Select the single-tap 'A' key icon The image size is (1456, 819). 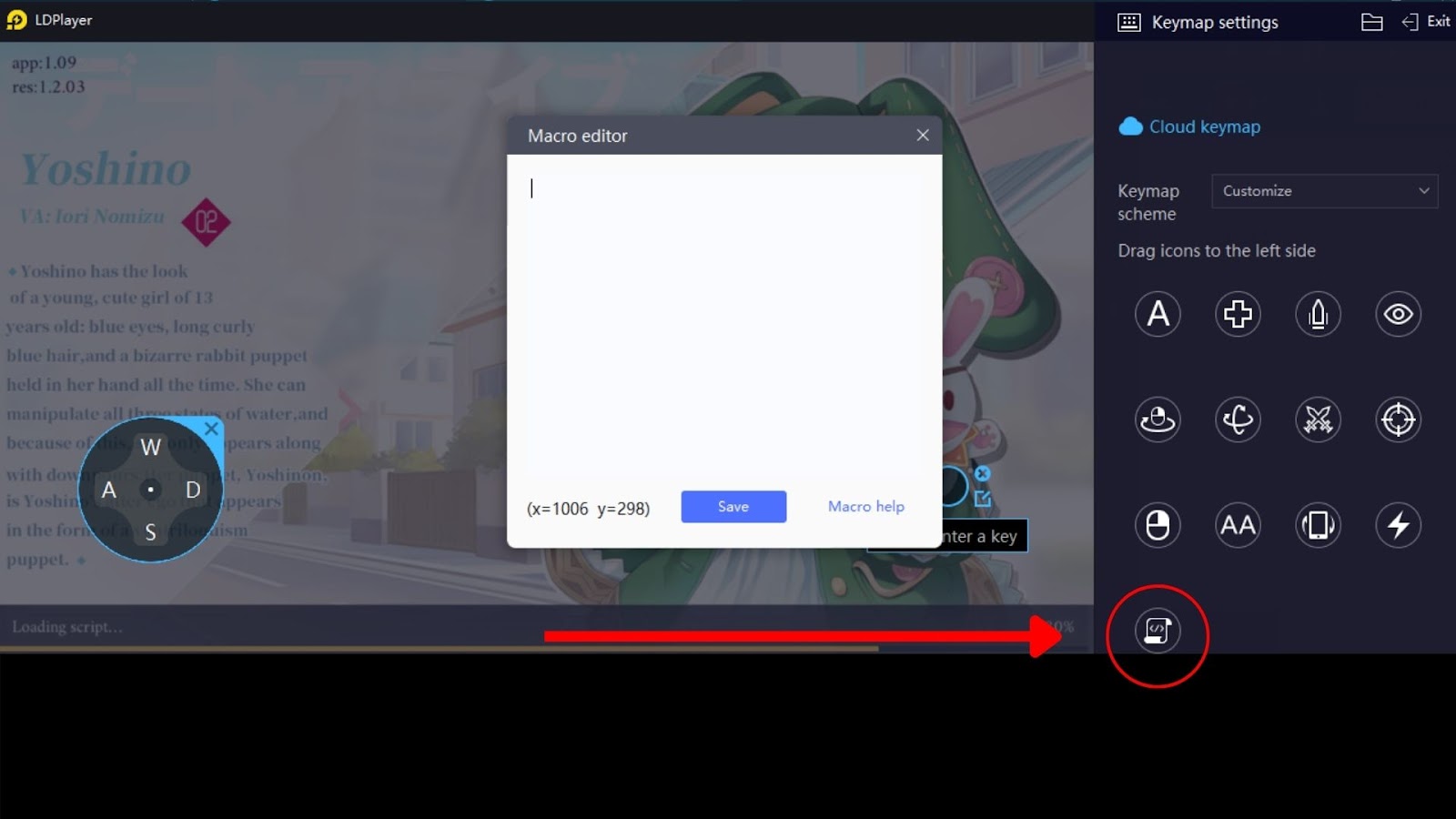pyautogui.click(x=1158, y=314)
